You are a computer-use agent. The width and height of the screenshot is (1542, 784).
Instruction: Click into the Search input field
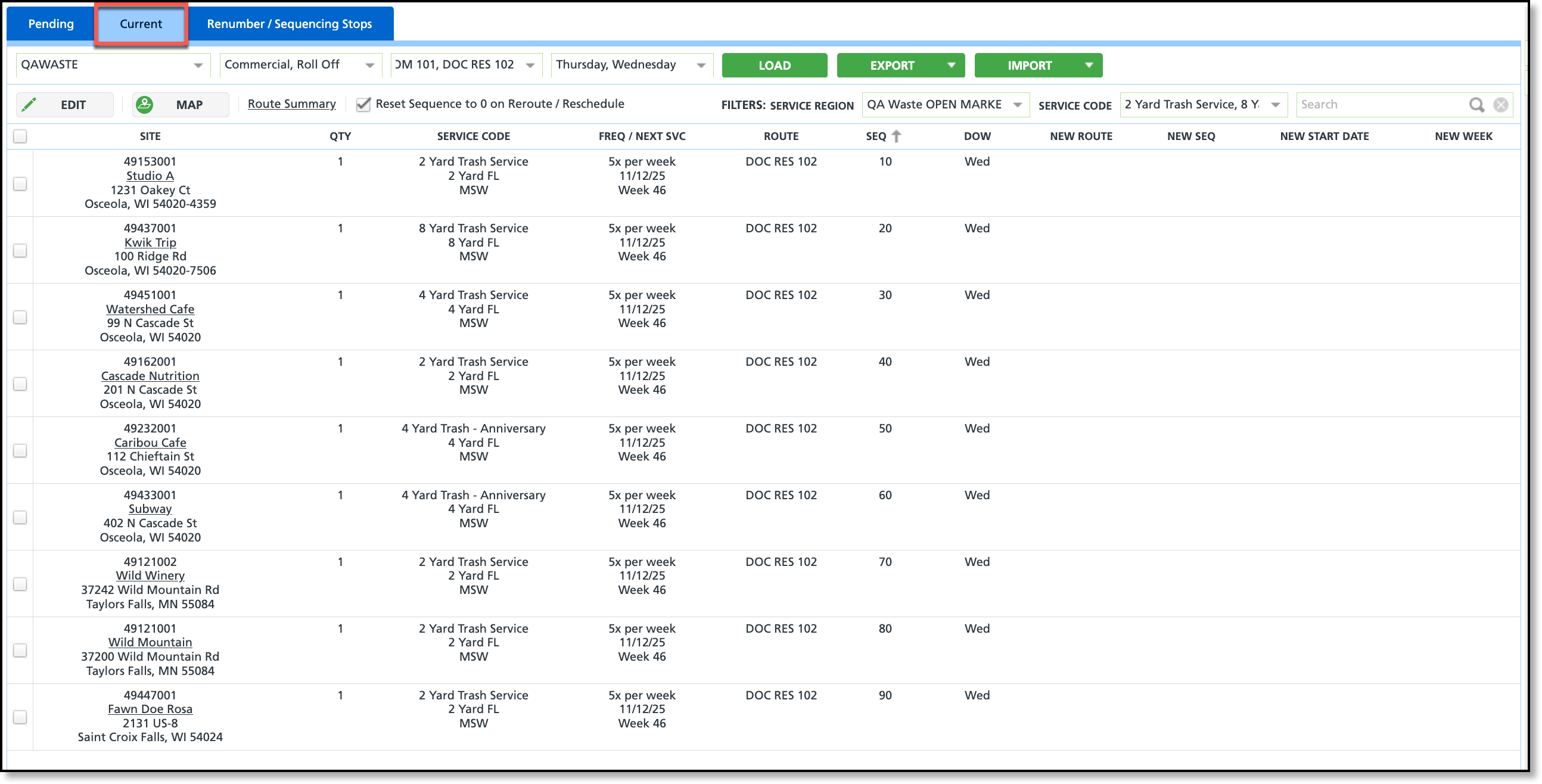1377,105
